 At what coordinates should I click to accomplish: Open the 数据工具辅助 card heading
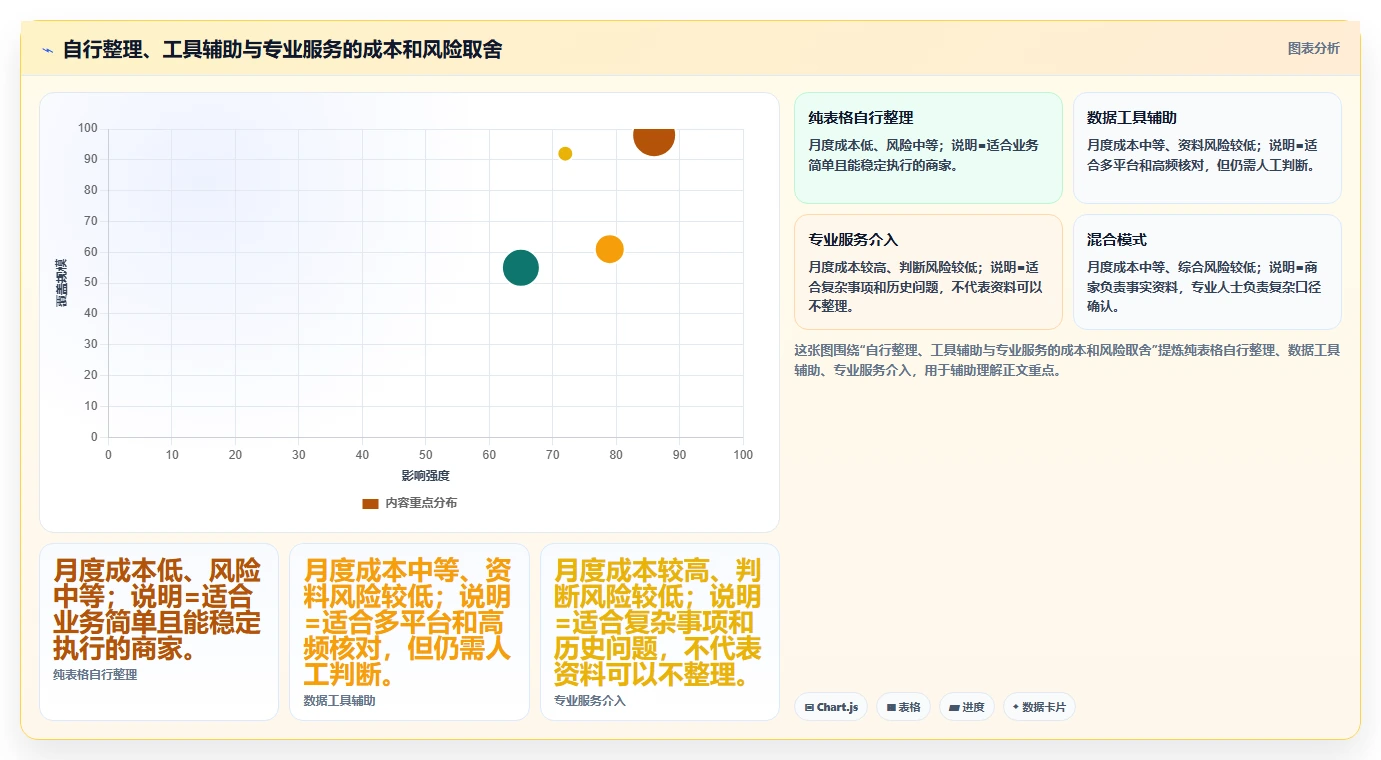click(1132, 118)
